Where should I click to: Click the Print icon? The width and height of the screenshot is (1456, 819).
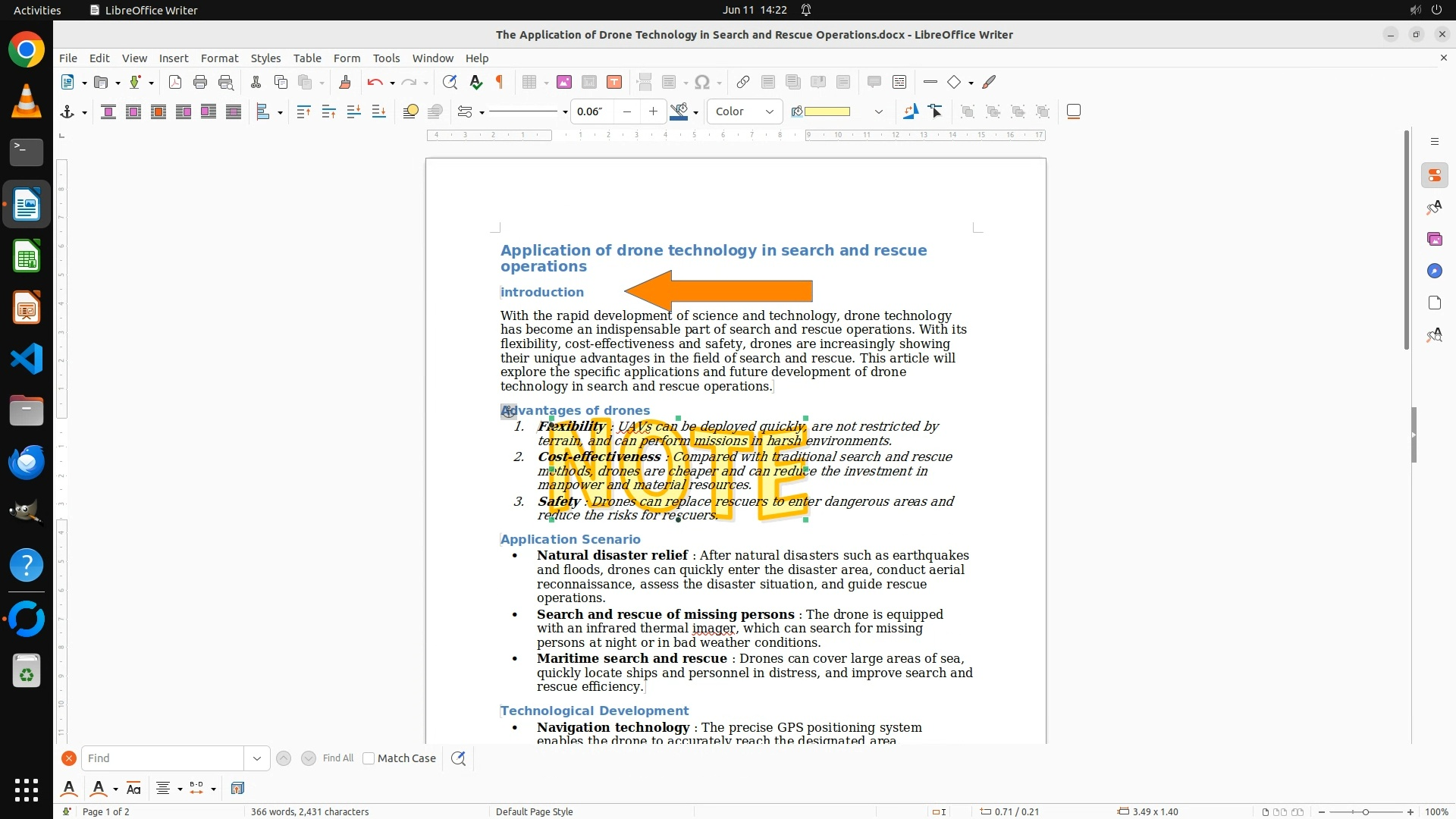(x=200, y=83)
